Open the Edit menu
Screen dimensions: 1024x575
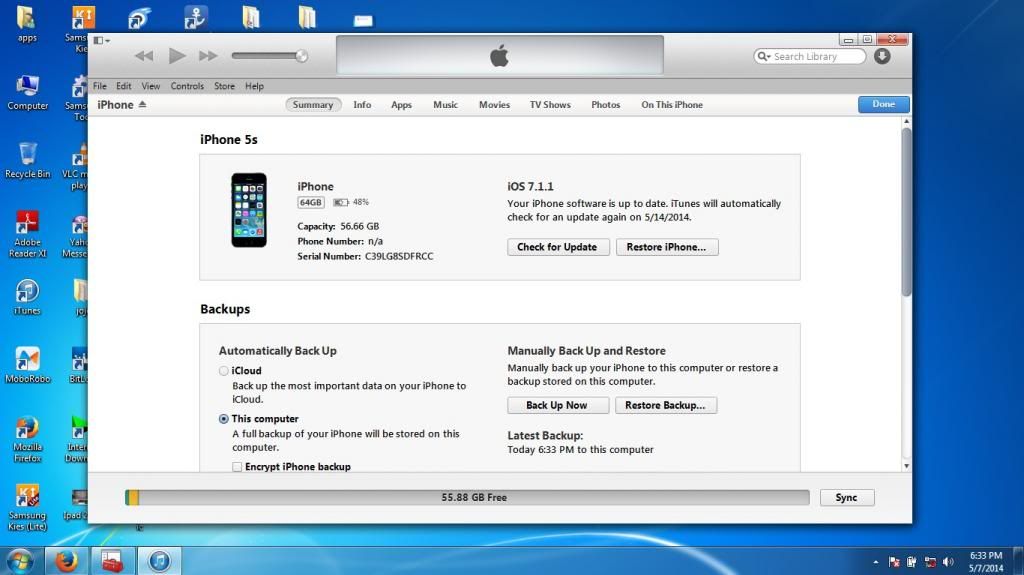coord(123,86)
